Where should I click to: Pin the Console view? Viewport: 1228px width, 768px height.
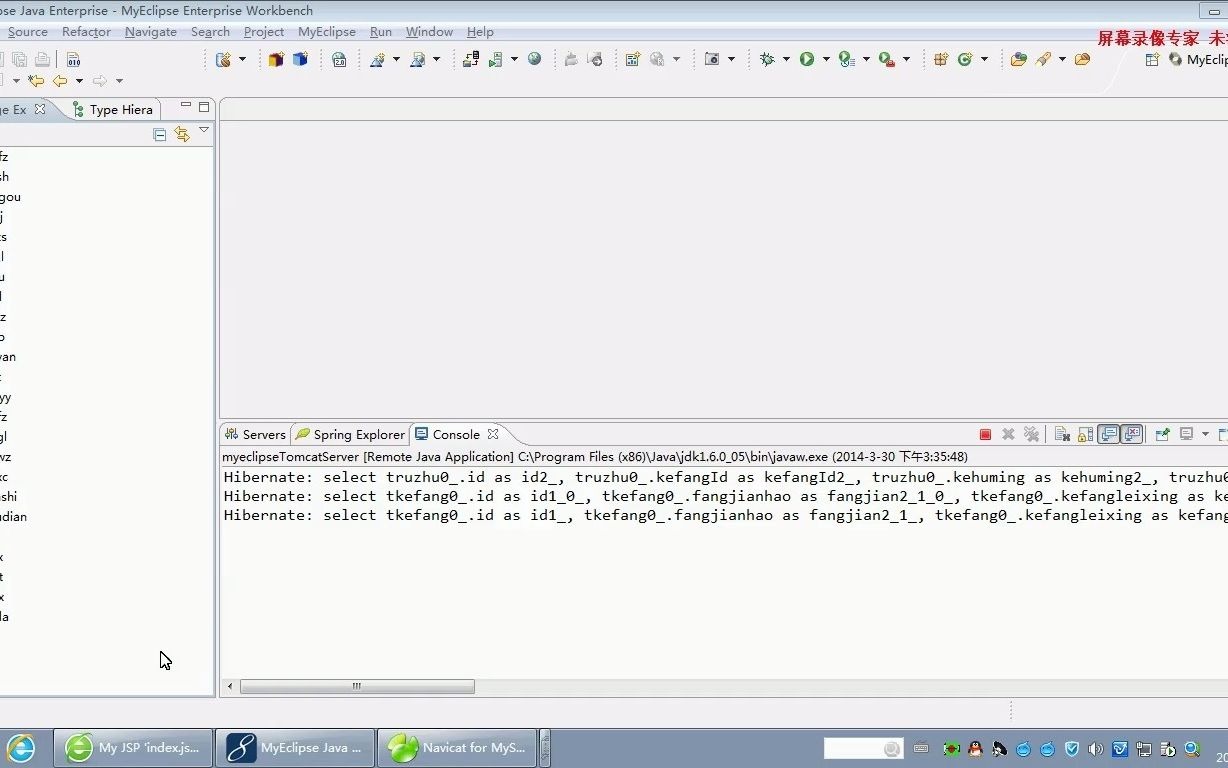point(1162,434)
